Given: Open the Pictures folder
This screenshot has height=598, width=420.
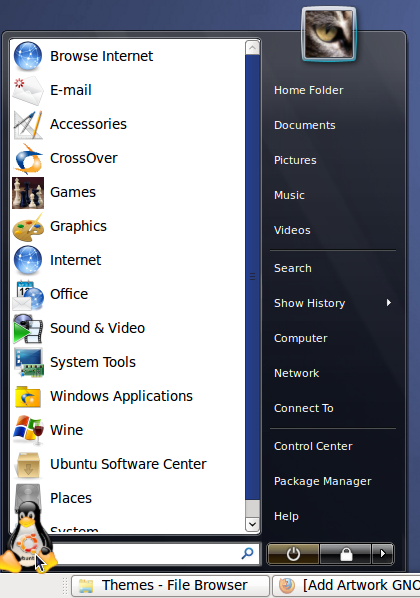Looking at the screenshot, I should [x=295, y=161].
